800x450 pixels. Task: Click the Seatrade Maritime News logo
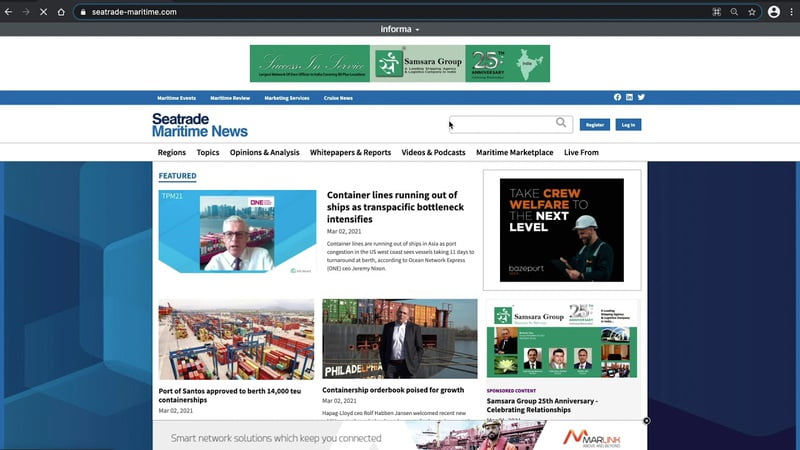[x=199, y=125]
